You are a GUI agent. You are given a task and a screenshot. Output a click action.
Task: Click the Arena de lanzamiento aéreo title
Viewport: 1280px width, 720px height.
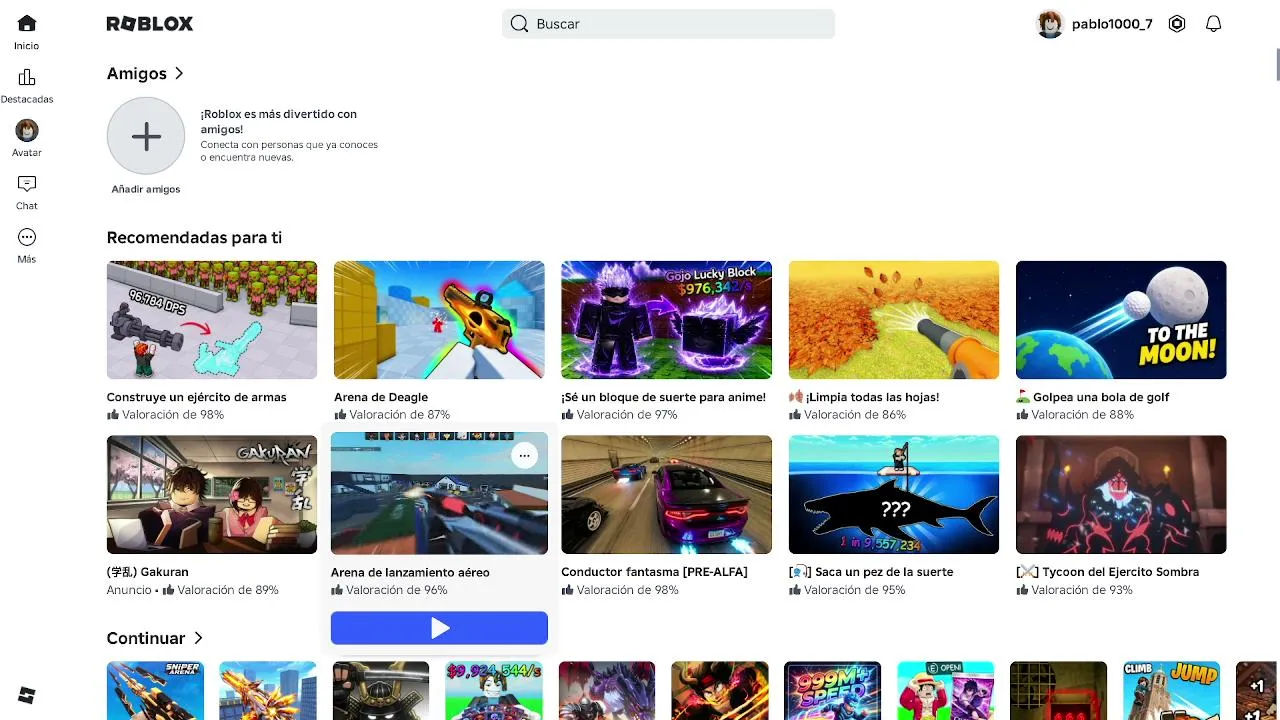point(410,572)
